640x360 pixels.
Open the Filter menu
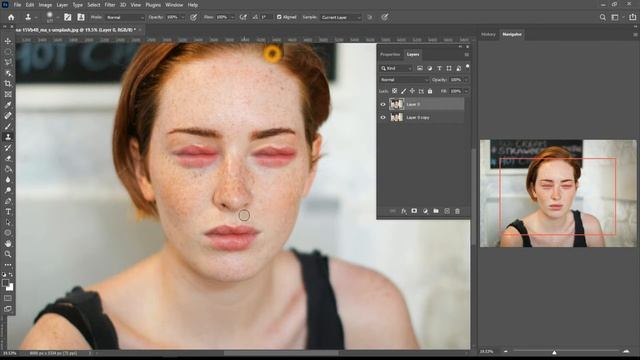[x=110, y=5]
